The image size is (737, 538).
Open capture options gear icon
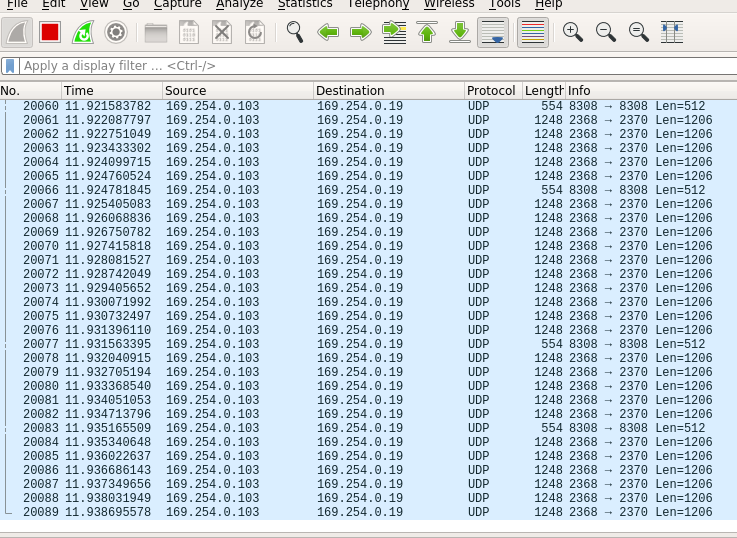[116, 32]
